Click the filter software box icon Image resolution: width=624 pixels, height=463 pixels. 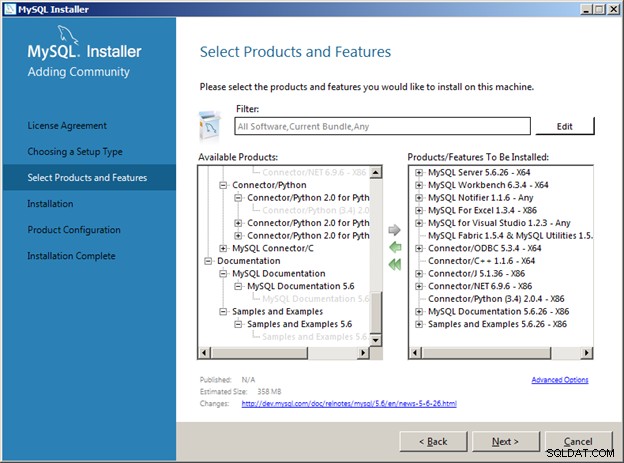pyautogui.click(x=209, y=126)
